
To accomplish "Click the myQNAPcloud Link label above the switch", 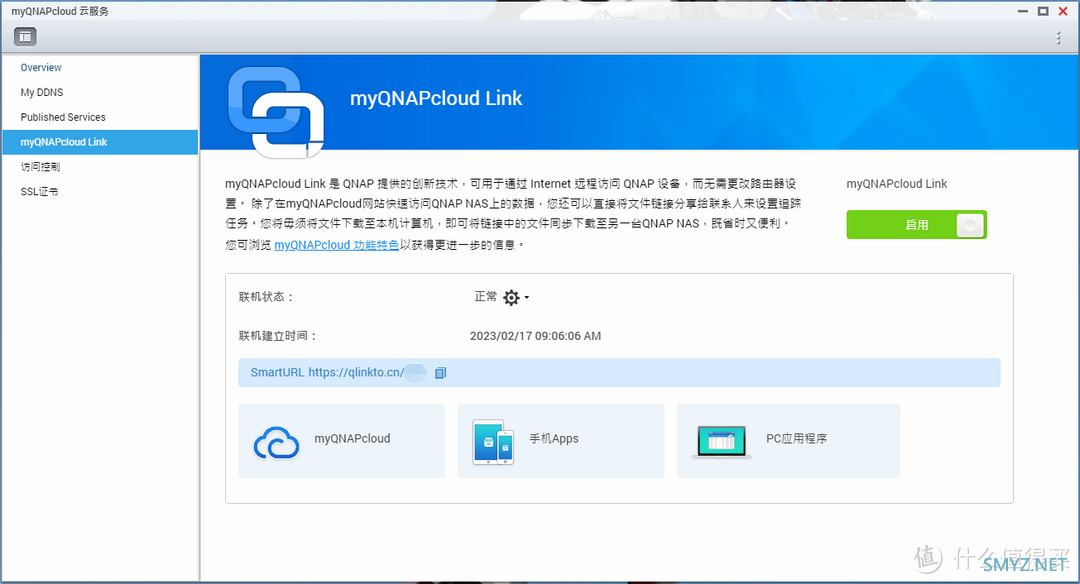I will (x=896, y=184).
